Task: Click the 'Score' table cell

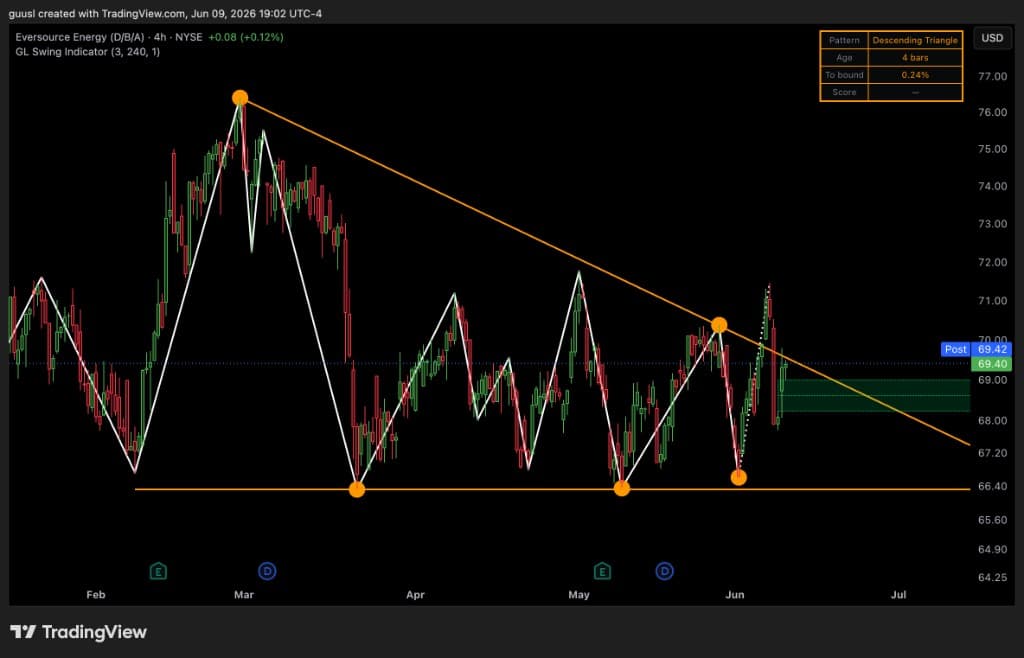Action: (844, 92)
